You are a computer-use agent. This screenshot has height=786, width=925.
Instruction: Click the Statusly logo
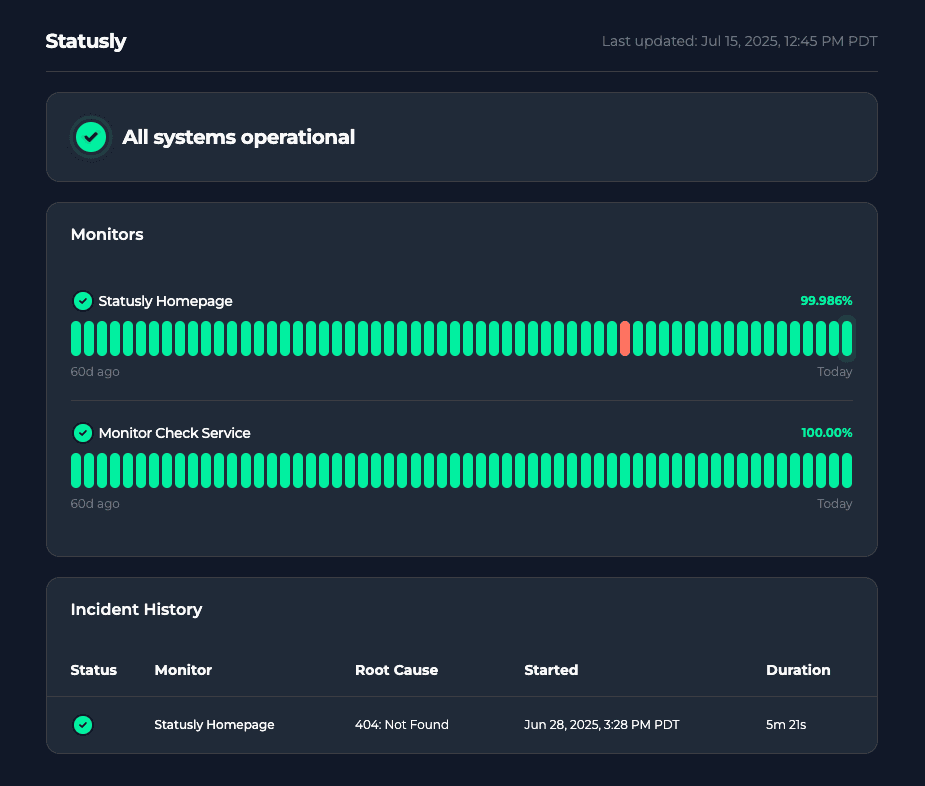coord(85,41)
